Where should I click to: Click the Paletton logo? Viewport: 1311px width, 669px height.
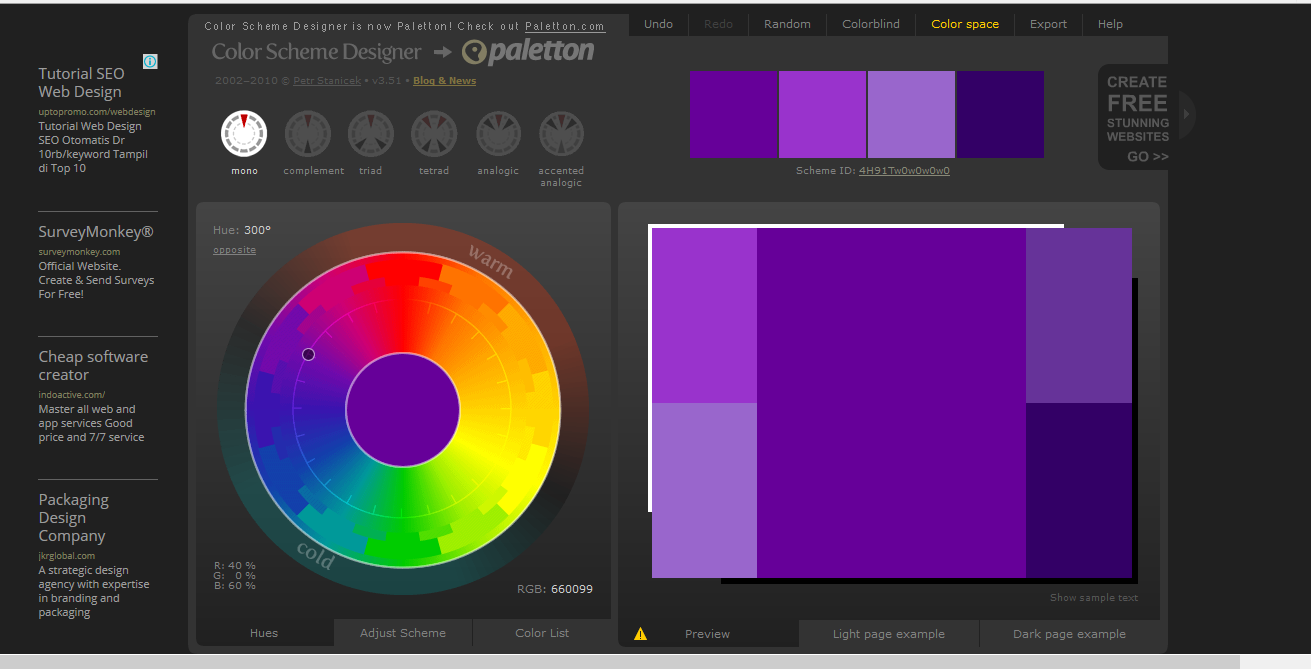528,52
